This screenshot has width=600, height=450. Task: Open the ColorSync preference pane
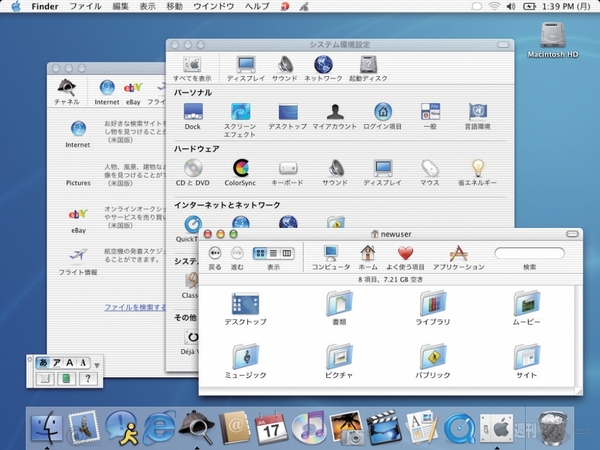click(x=240, y=169)
